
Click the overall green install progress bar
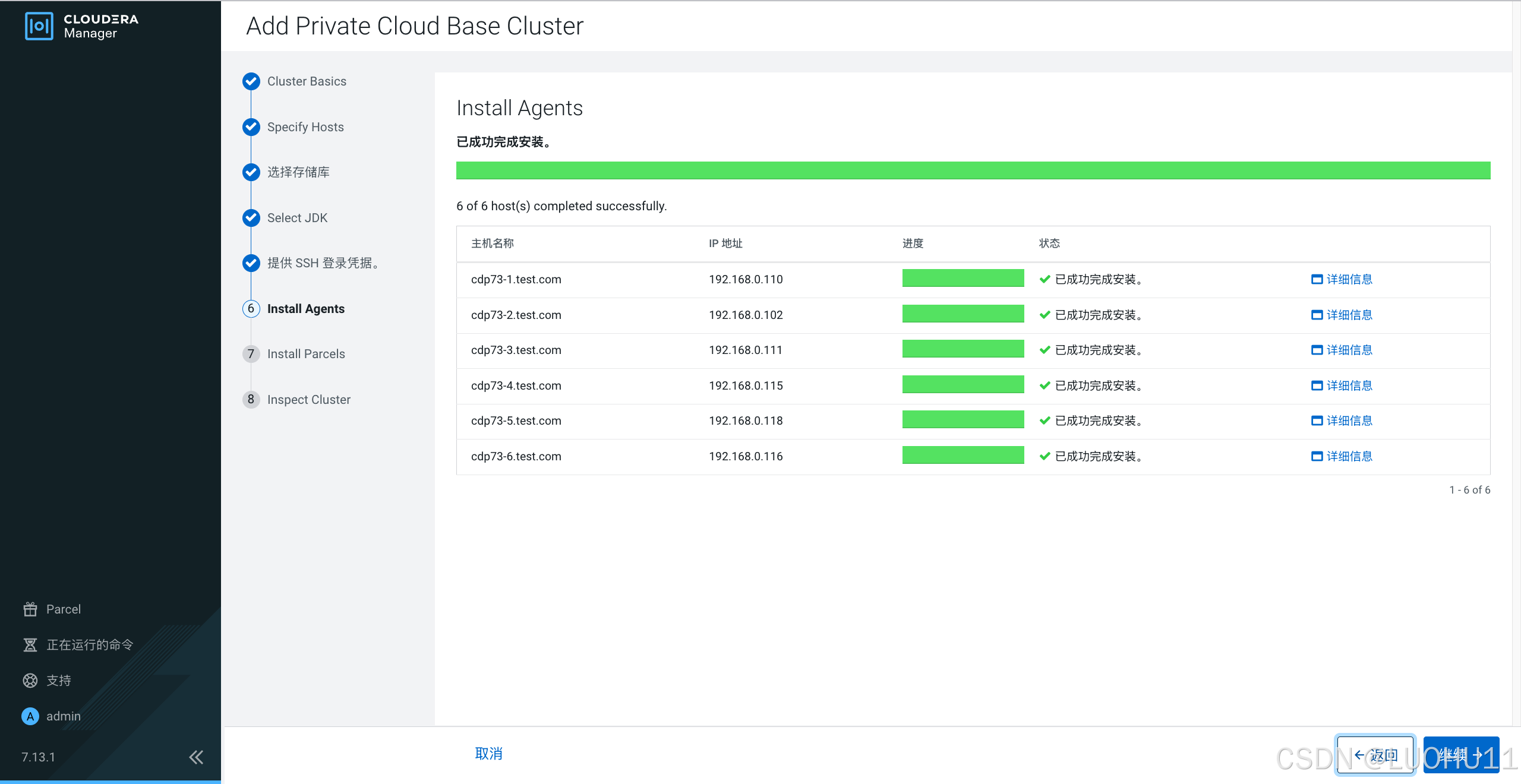[973, 170]
